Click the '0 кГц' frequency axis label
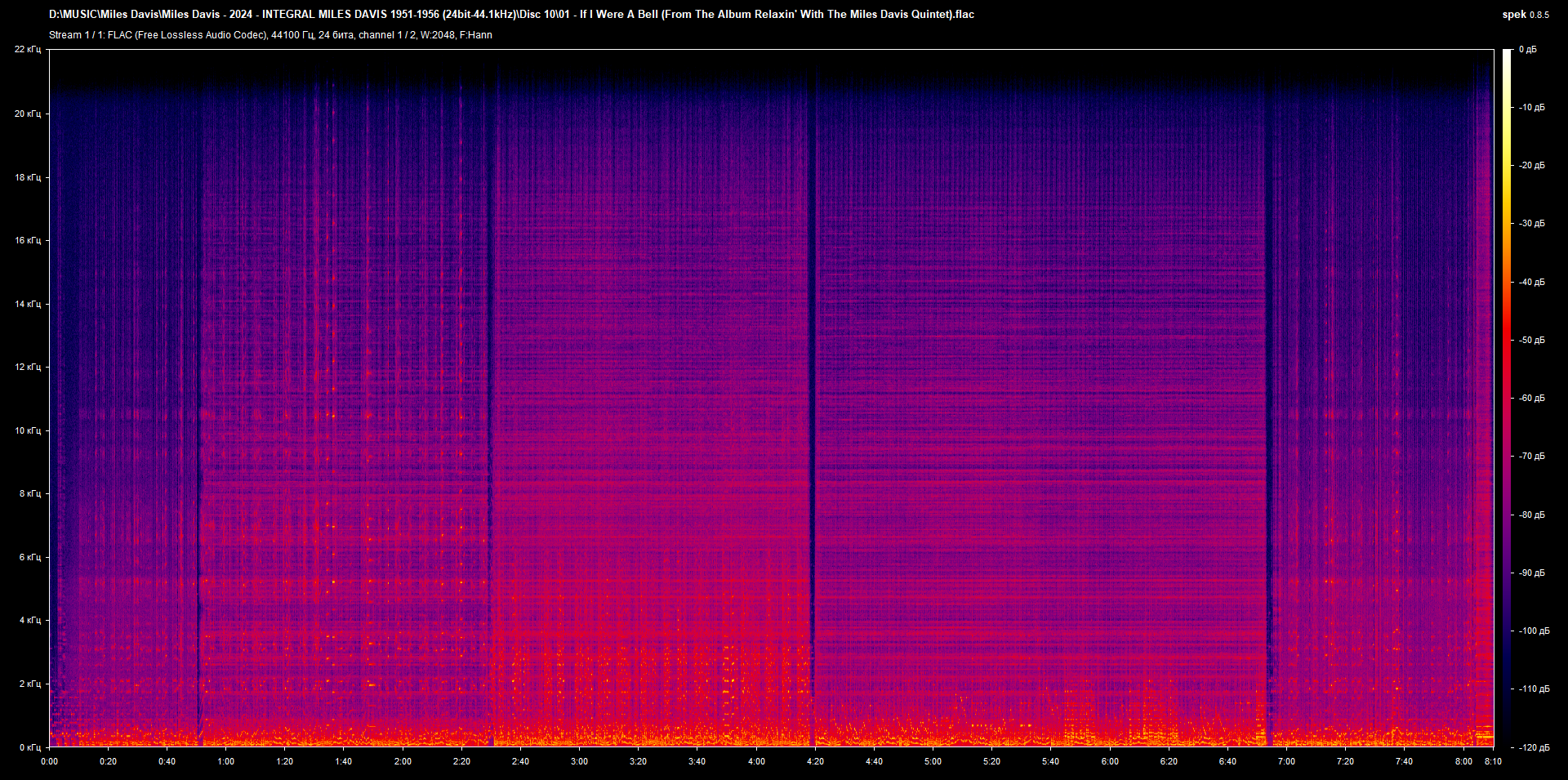This screenshot has width=1568, height=780. (x=30, y=747)
